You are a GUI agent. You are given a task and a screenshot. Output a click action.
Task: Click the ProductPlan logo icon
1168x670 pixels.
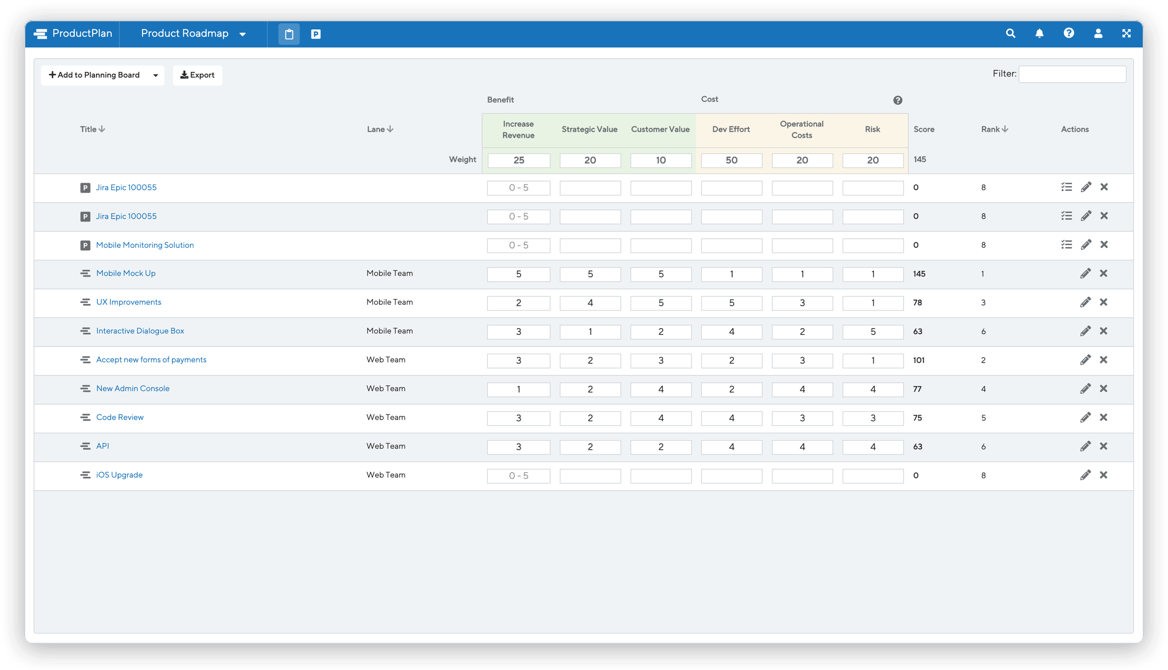pos(40,34)
